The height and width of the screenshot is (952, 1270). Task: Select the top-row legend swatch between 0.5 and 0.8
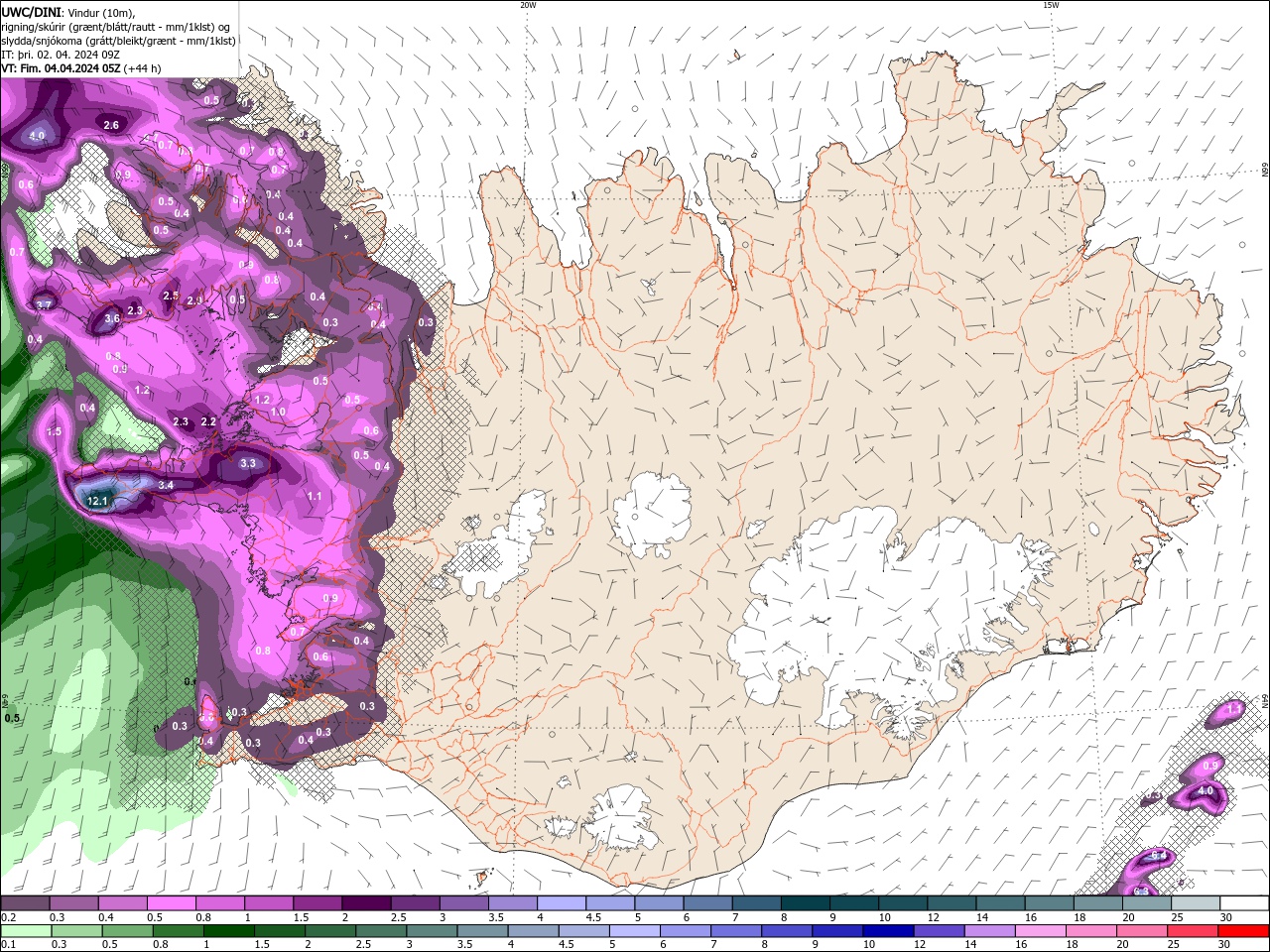point(171,903)
